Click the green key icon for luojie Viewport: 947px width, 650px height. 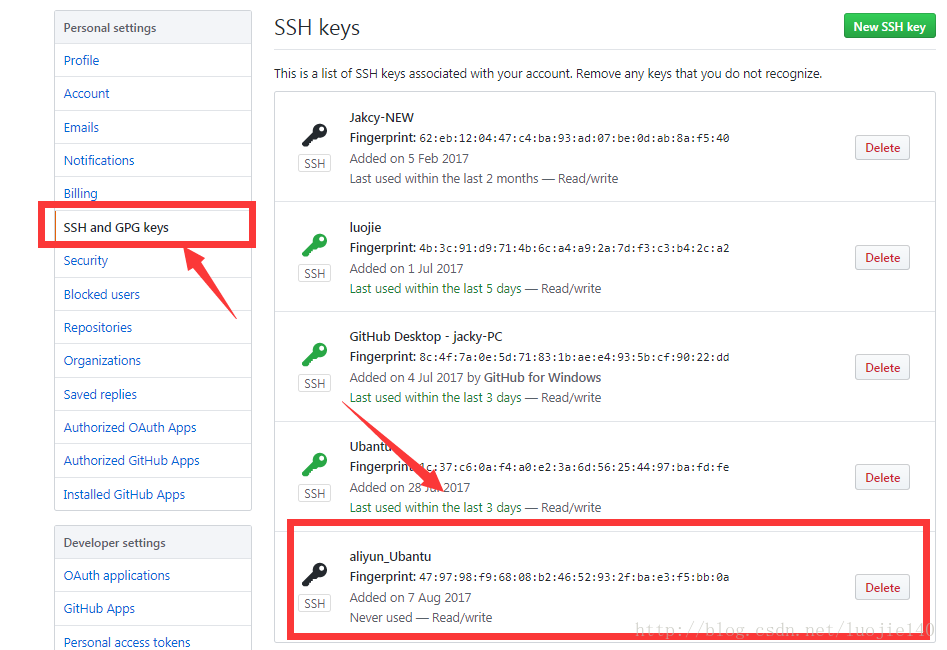314,245
